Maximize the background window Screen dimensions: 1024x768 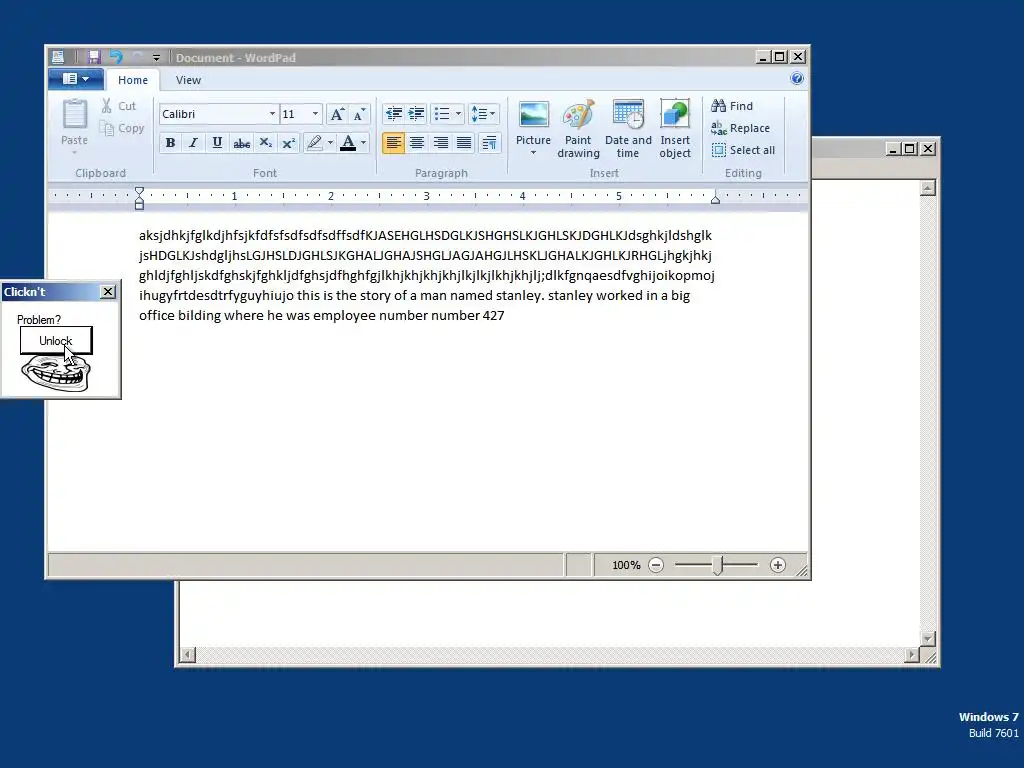[x=910, y=149]
